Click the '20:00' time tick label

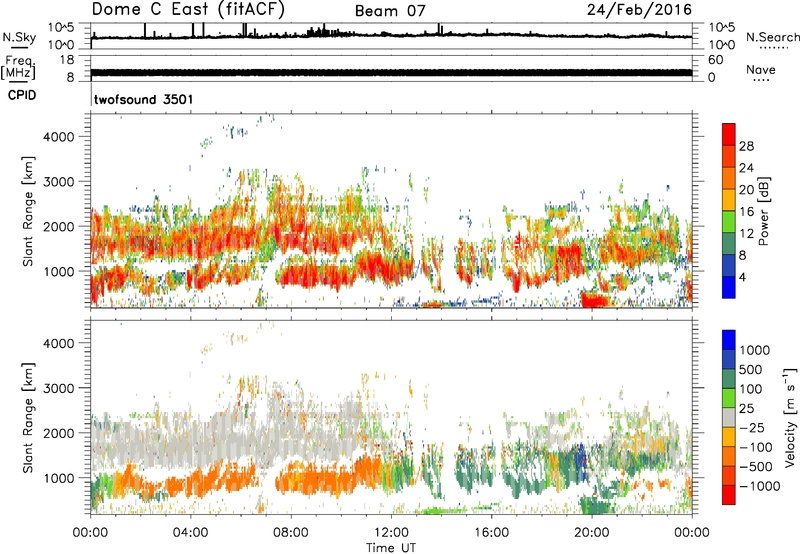(592, 533)
